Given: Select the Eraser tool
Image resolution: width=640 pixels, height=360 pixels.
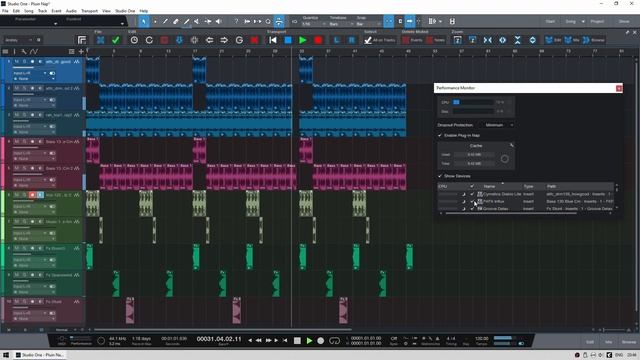Looking at the screenshot, I should [176, 21].
